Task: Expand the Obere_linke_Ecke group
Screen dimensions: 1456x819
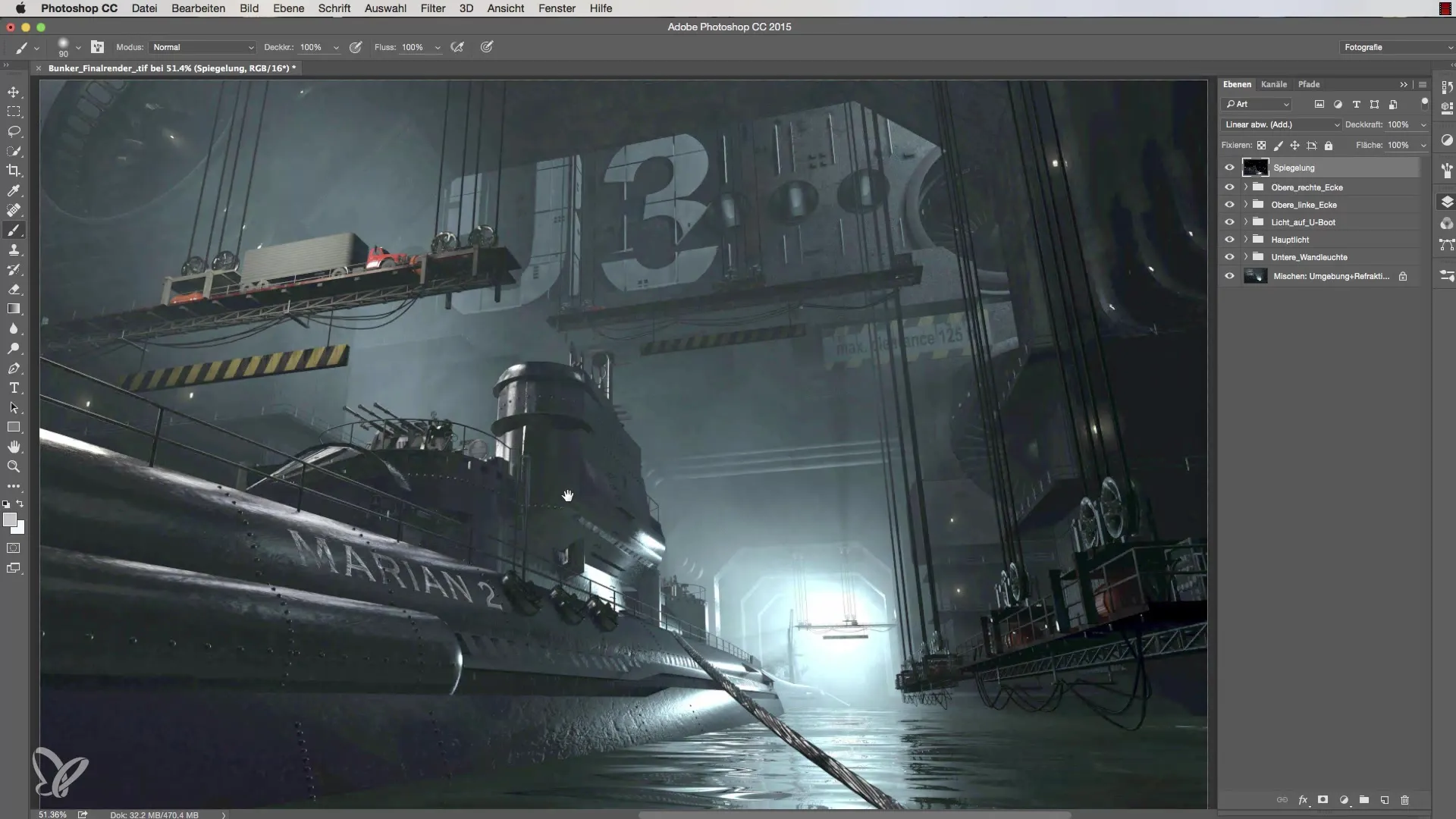Action: [x=1245, y=205]
